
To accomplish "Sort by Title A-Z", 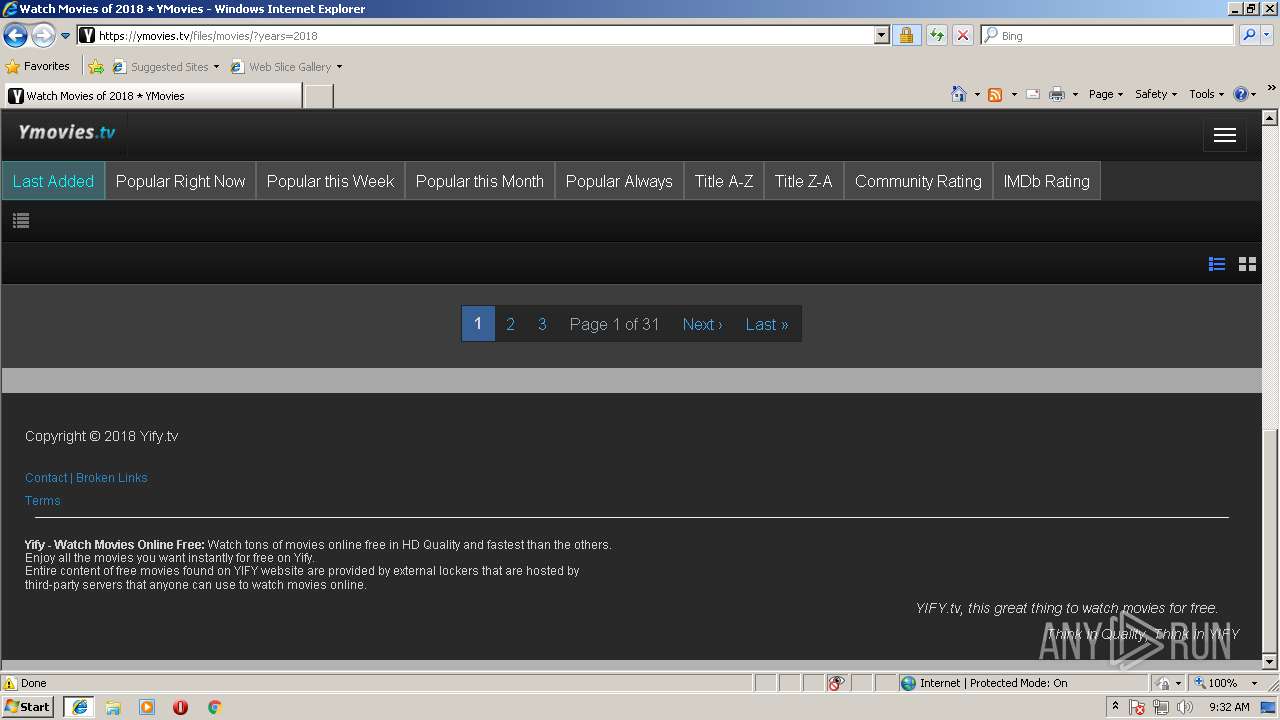I will pos(724,181).
